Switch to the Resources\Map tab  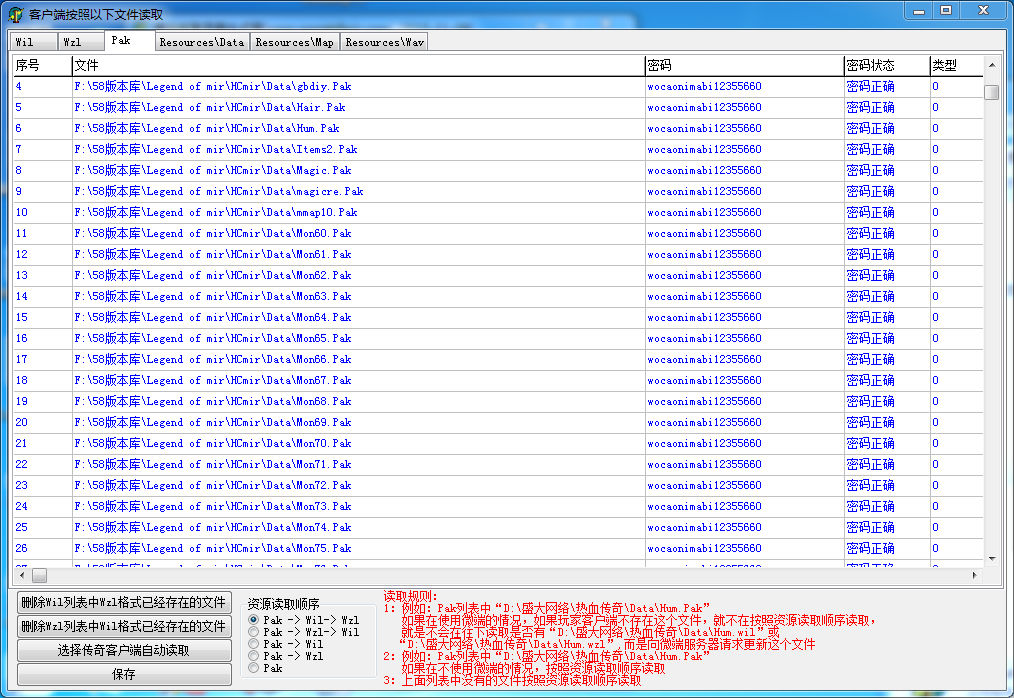[x=294, y=42]
